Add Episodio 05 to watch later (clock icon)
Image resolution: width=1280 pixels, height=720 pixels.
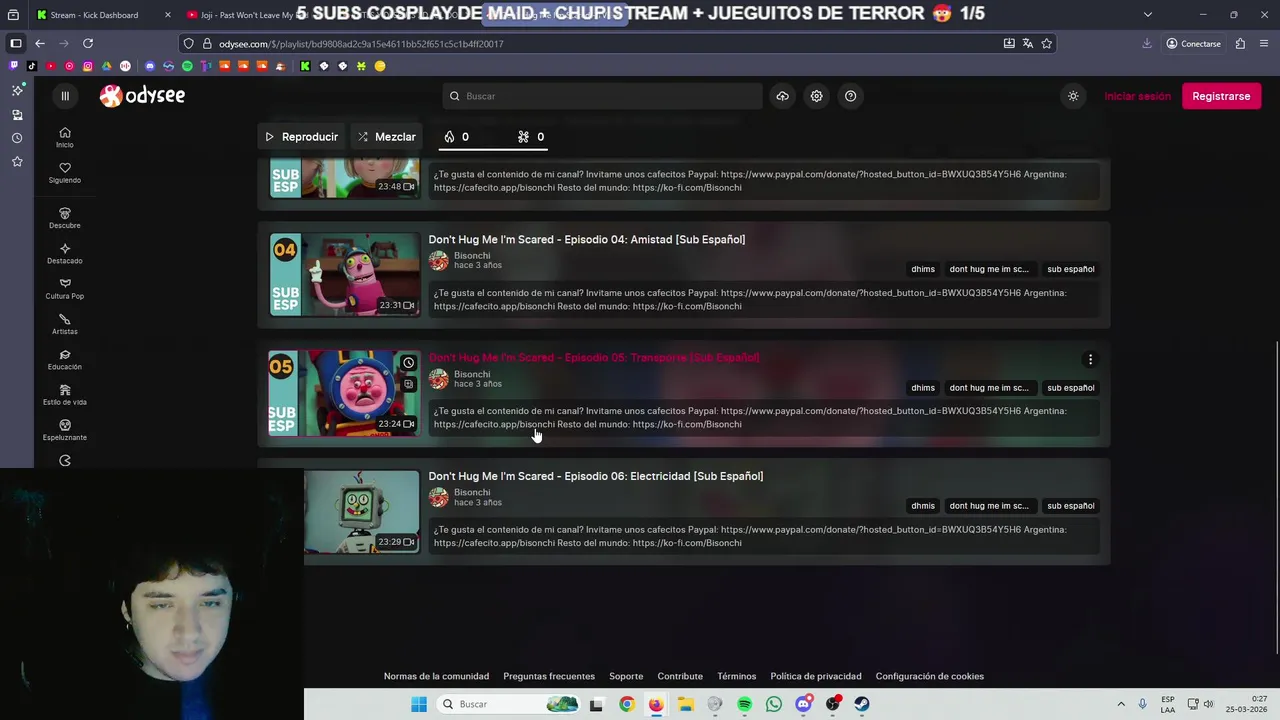tap(408, 363)
